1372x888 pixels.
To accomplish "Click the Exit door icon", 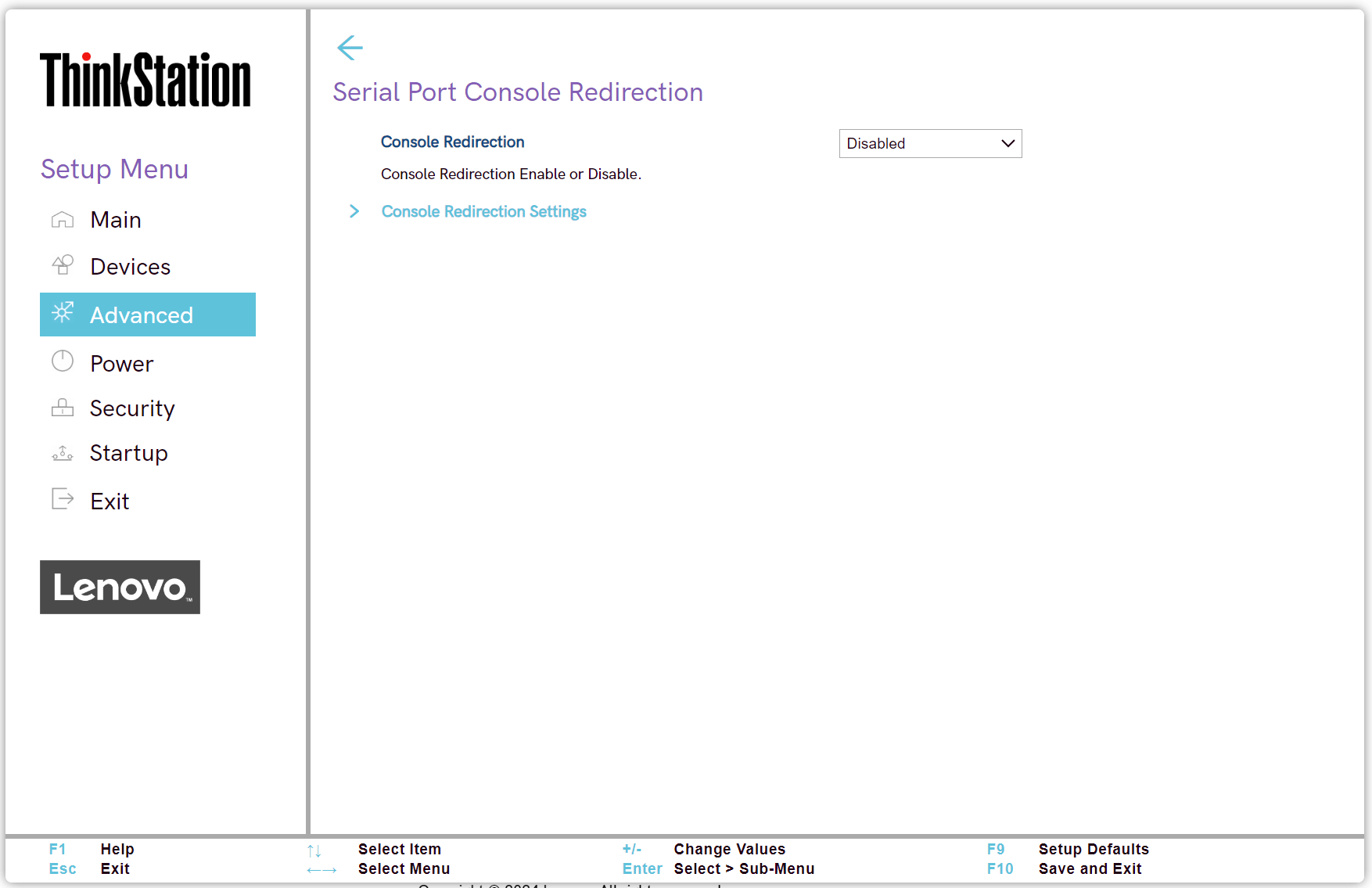I will [x=62, y=500].
